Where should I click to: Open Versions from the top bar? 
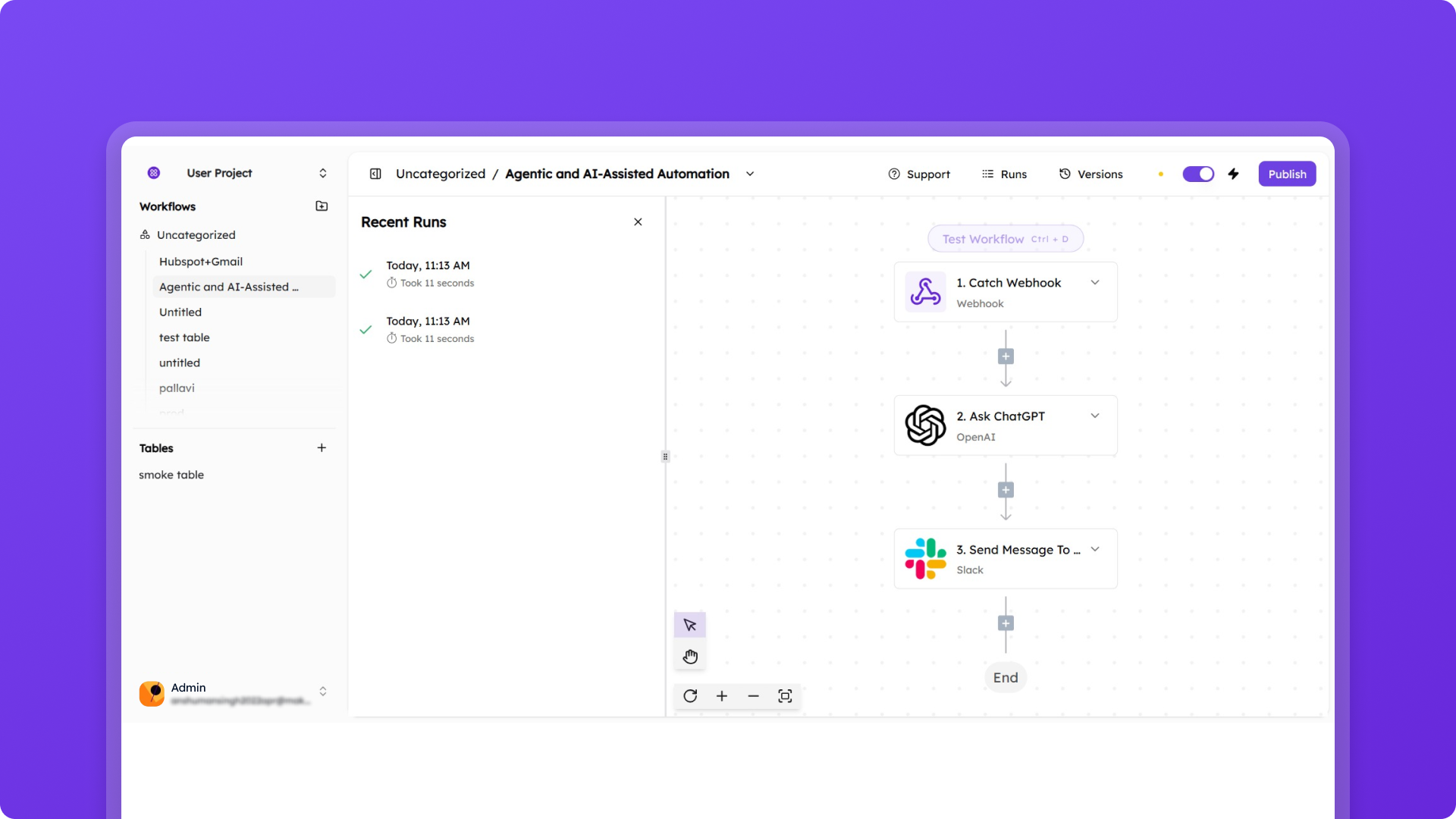pos(1090,174)
